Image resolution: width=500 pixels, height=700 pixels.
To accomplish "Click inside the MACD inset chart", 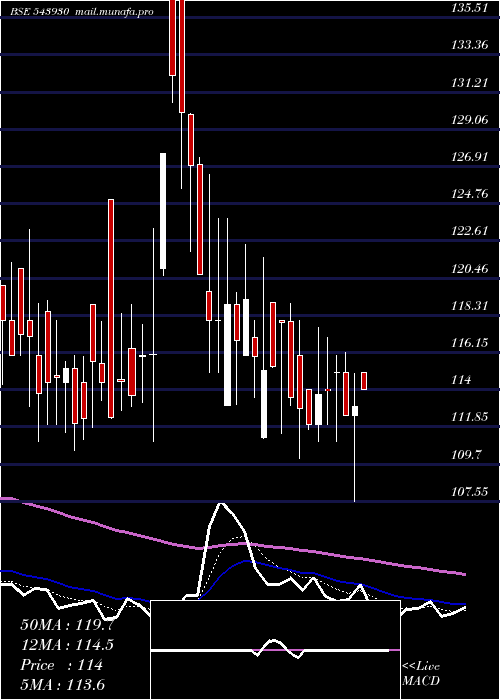I will coord(275,650).
